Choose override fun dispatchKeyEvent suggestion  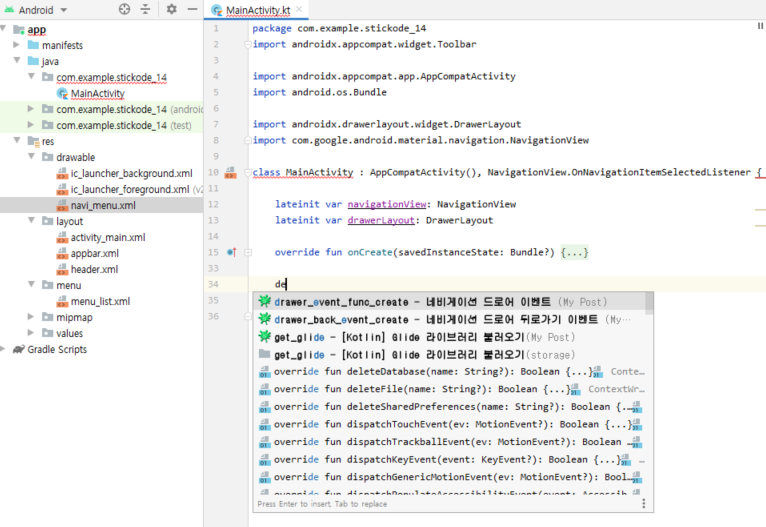click(449, 460)
